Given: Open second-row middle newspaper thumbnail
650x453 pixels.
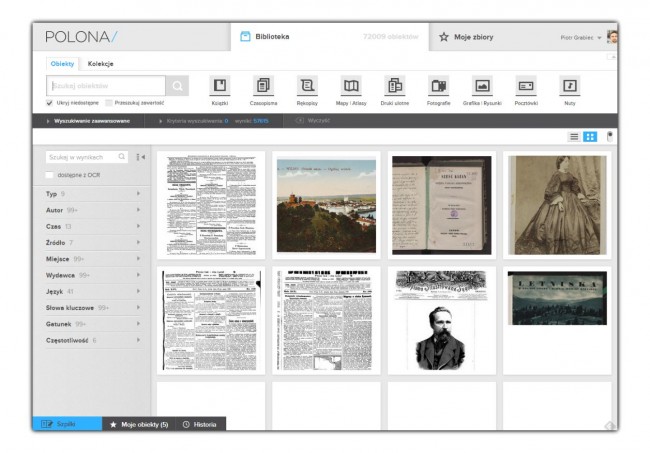Looking at the screenshot, I should (x=326, y=320).
